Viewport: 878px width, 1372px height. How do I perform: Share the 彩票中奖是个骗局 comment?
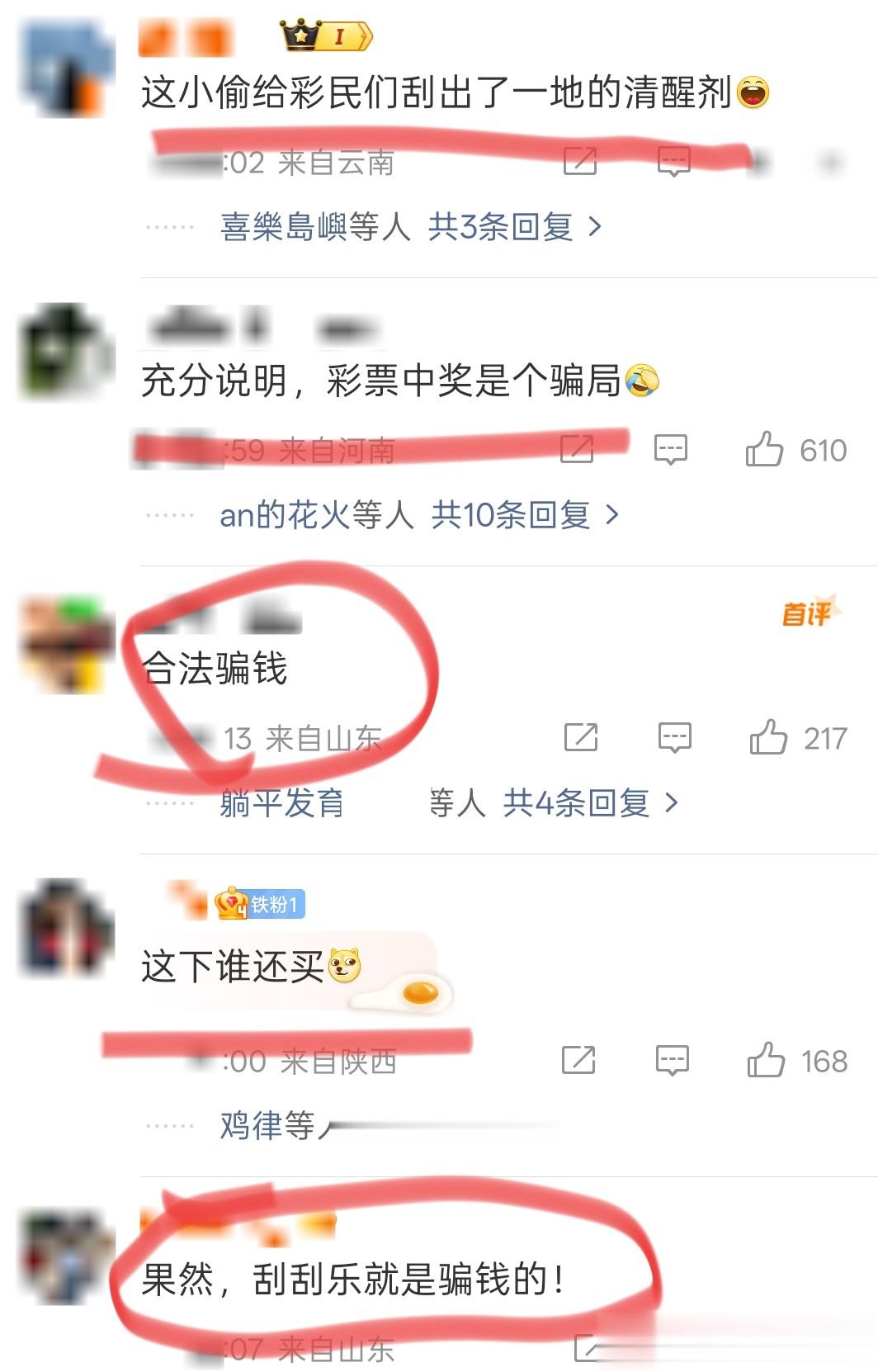[x=577, y=449]
